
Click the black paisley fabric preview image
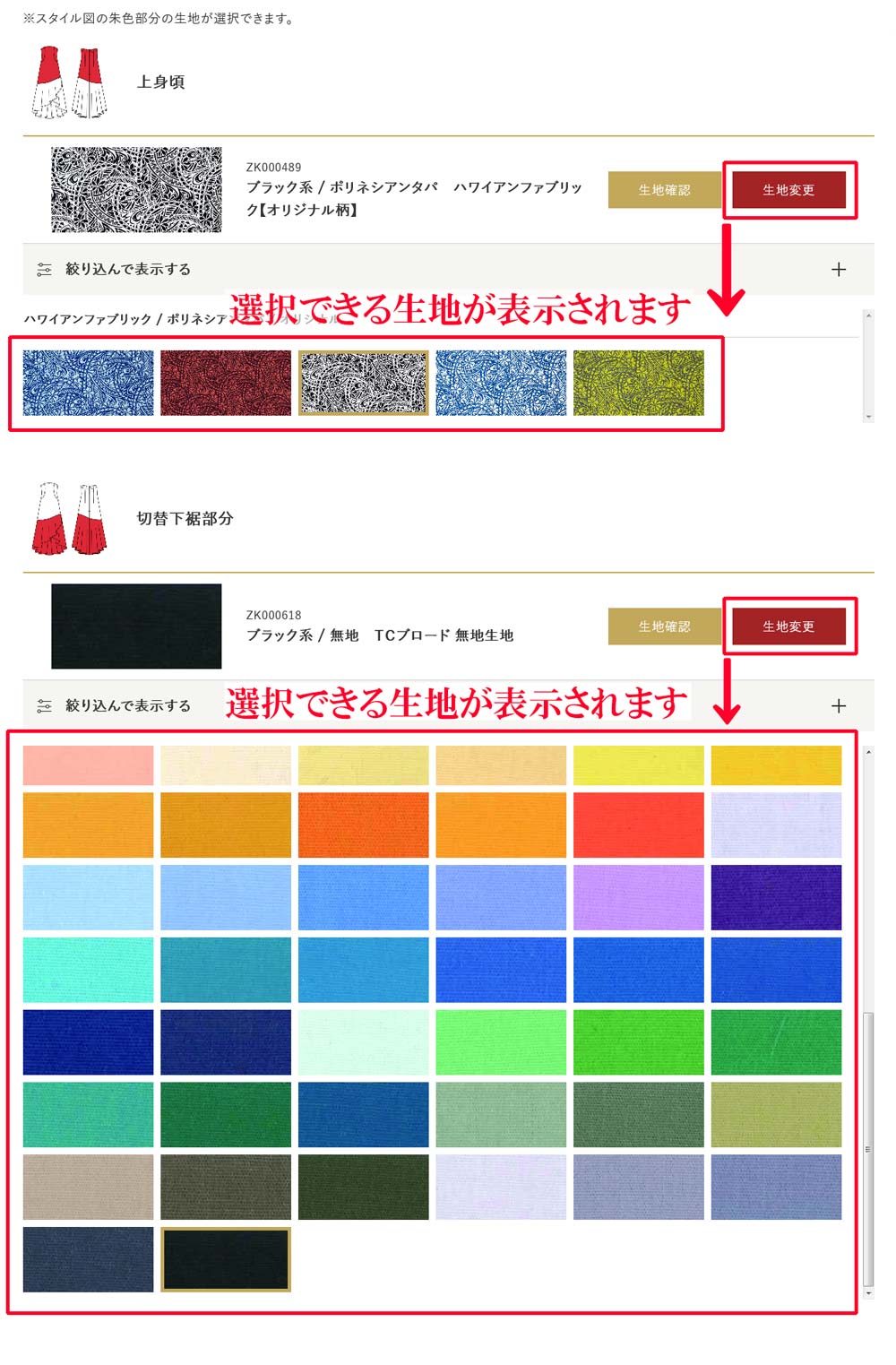click(x=136, y=190)
